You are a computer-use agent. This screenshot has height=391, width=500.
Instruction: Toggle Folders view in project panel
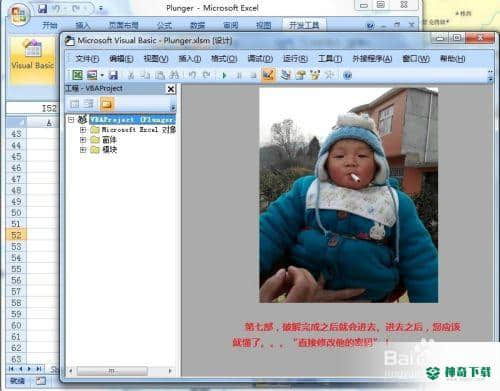(107, 104)
